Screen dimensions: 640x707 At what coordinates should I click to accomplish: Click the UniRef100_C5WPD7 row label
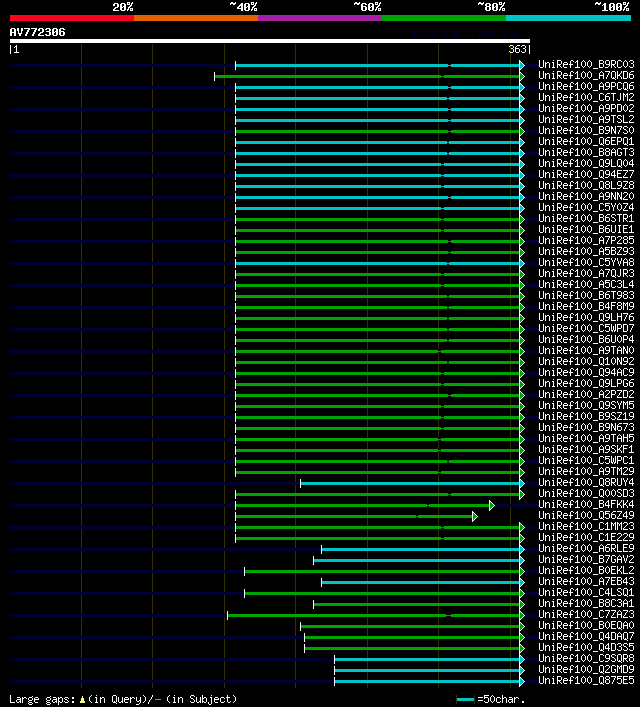coord(586,328)
